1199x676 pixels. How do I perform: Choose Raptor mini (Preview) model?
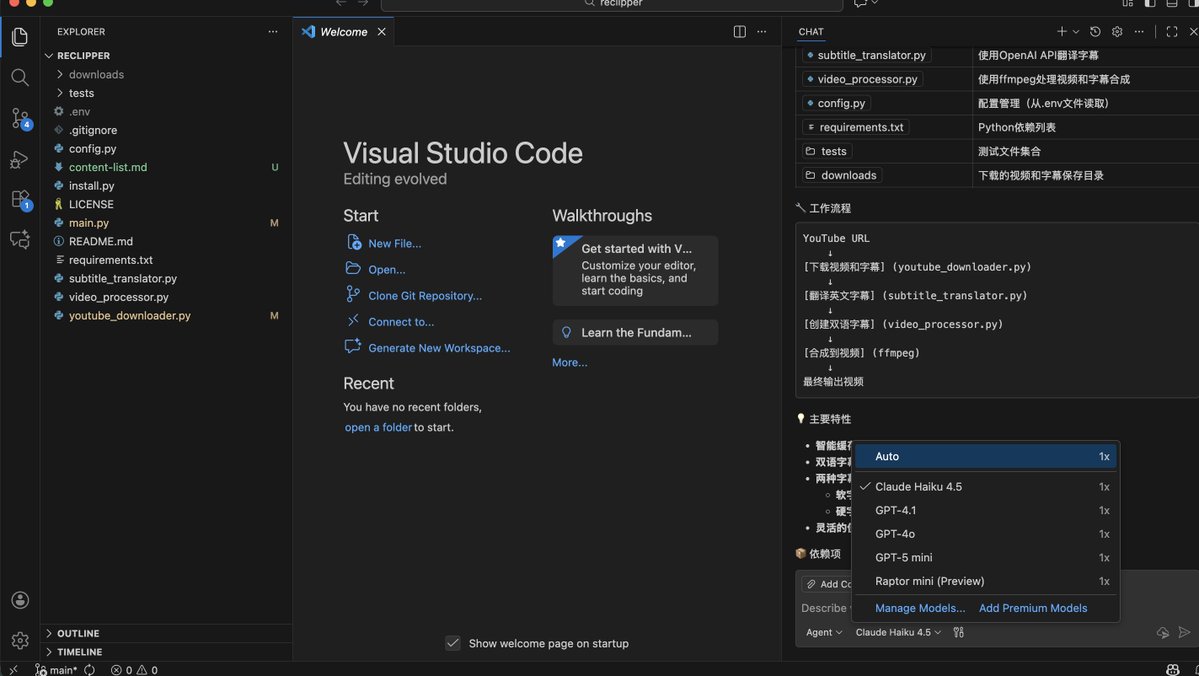pos(986,581)
